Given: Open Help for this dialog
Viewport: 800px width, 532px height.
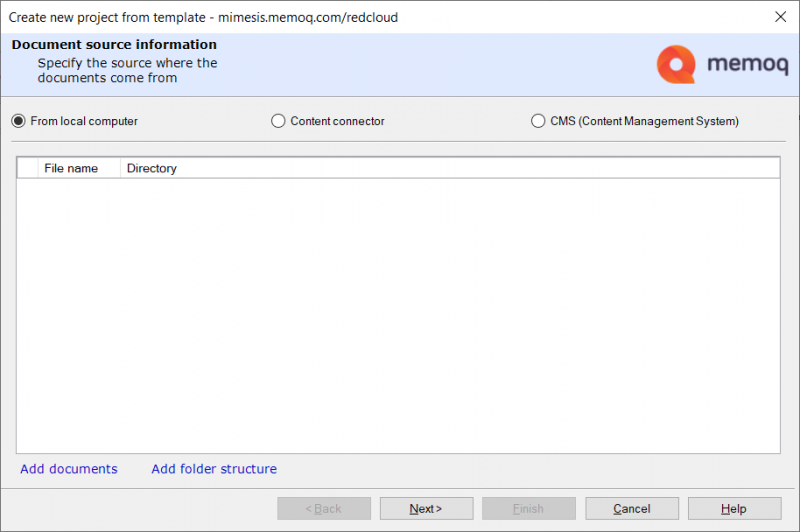Looking at the screenshot, I should click(734, 509).
